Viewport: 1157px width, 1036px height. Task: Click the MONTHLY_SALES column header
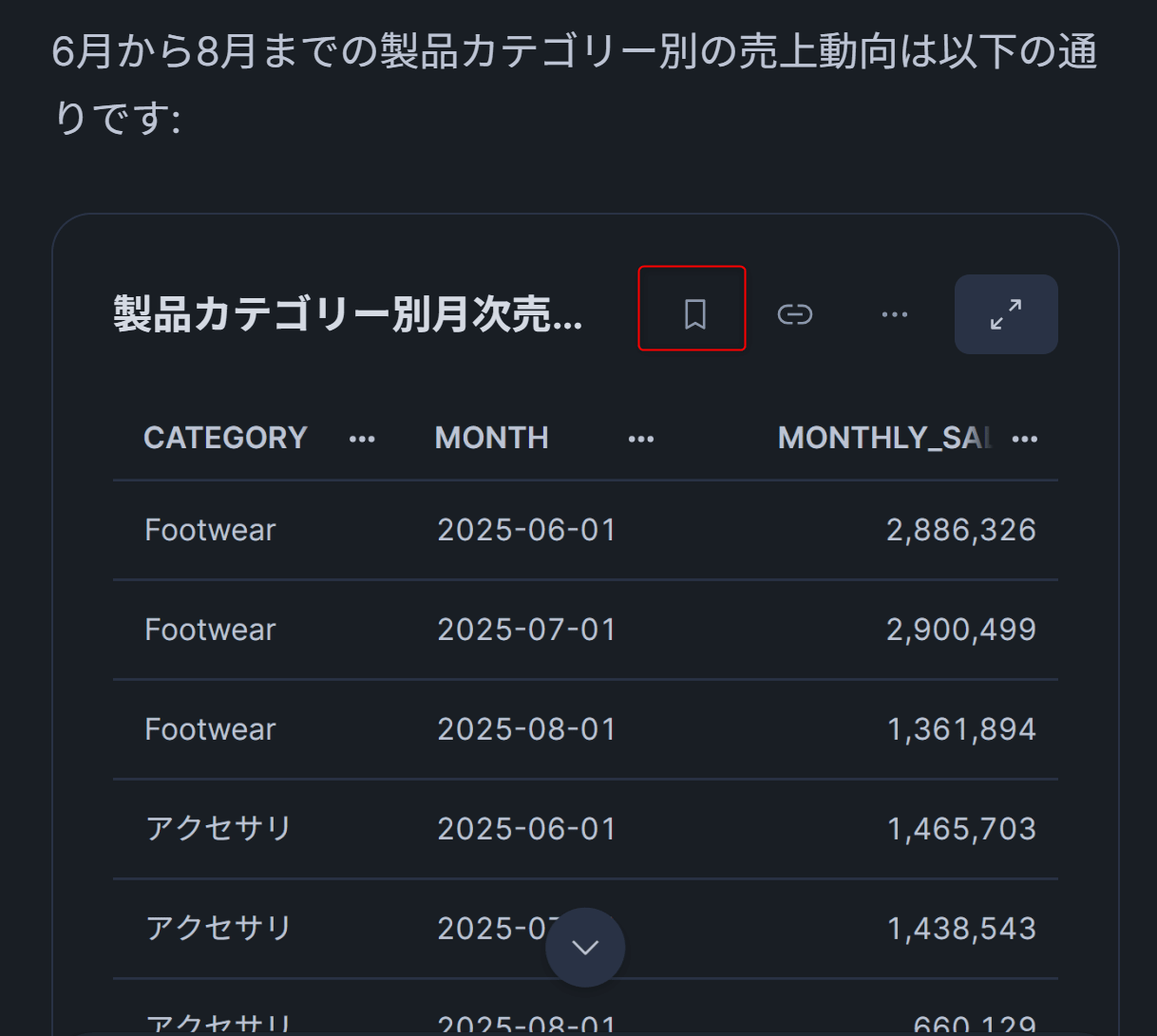(x=883, y=438)
